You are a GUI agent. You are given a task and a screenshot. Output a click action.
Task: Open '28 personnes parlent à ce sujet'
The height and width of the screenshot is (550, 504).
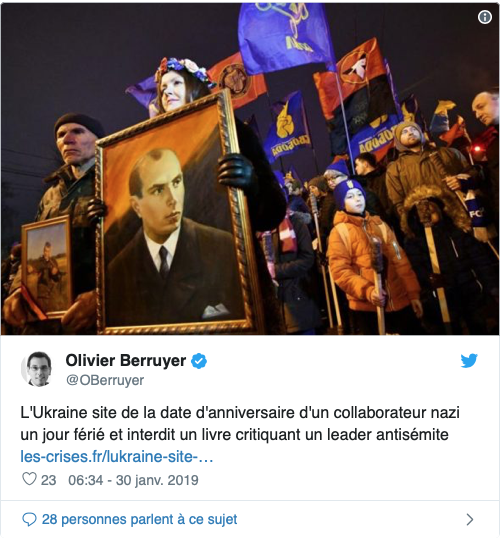click(140, 519)
